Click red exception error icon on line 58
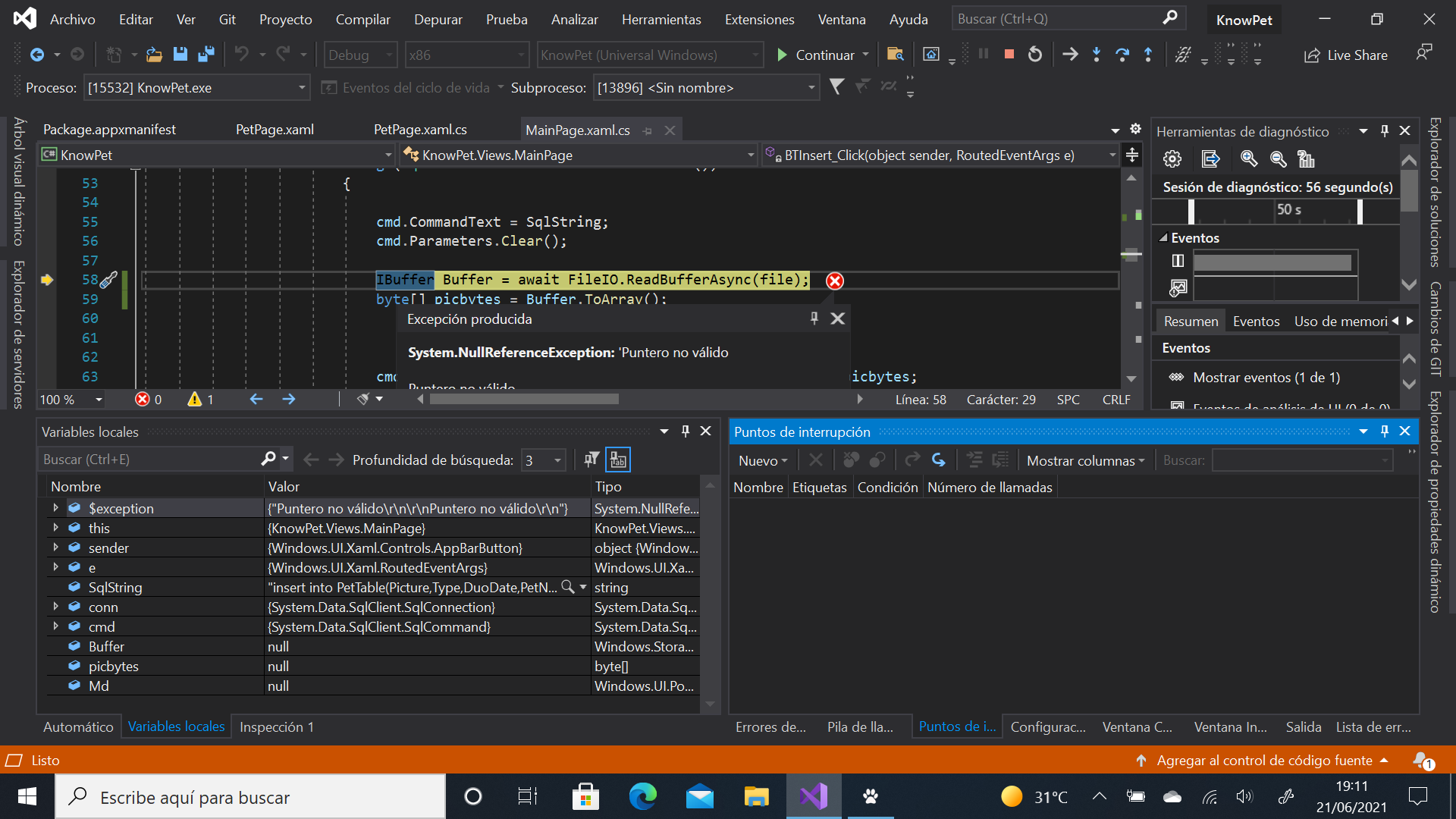Image resolution: width=1456 pixels, height=819 pixels. pyautogui.click(x=835, y=281)
